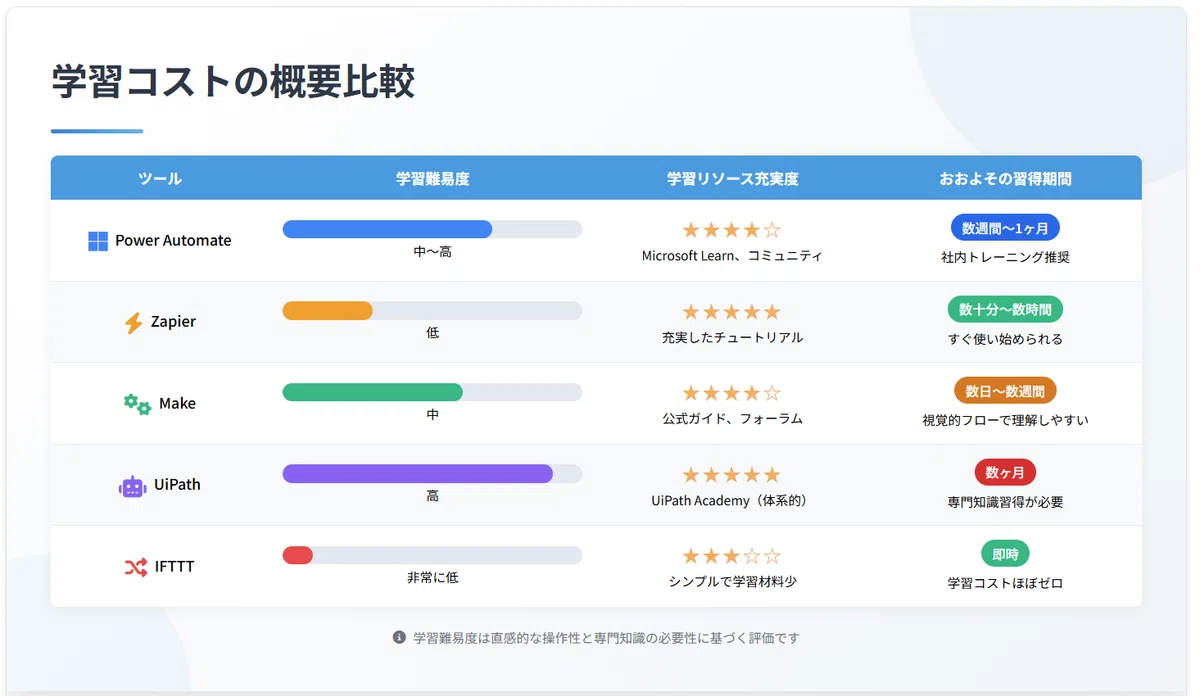Click the Make gears icon
Screen dimensions: 1200x696
(137, 404)
